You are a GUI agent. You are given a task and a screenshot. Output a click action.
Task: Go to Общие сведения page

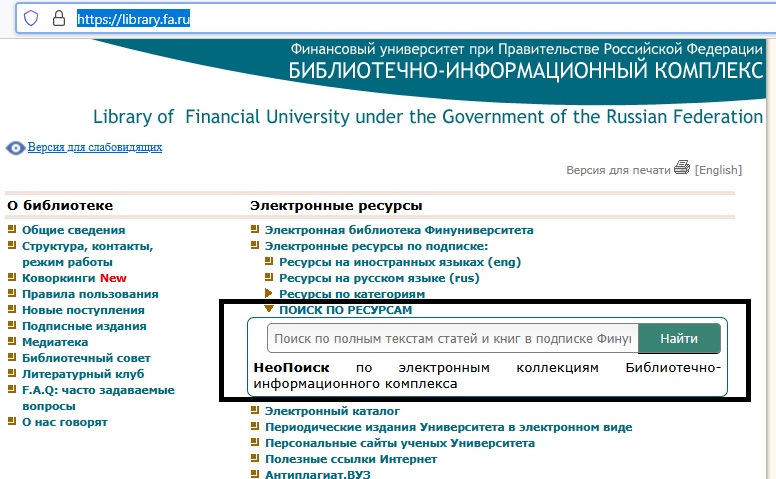(x=66, y=230)
